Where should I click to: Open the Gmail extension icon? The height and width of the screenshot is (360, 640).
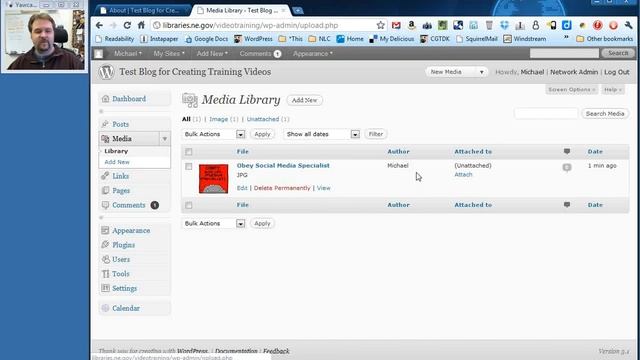396,25
